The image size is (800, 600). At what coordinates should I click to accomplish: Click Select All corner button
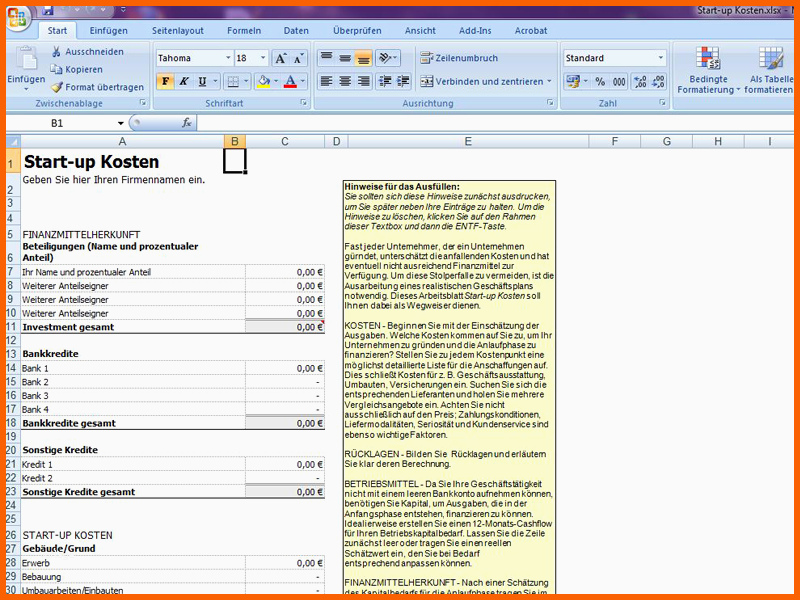tap(13, 141)
